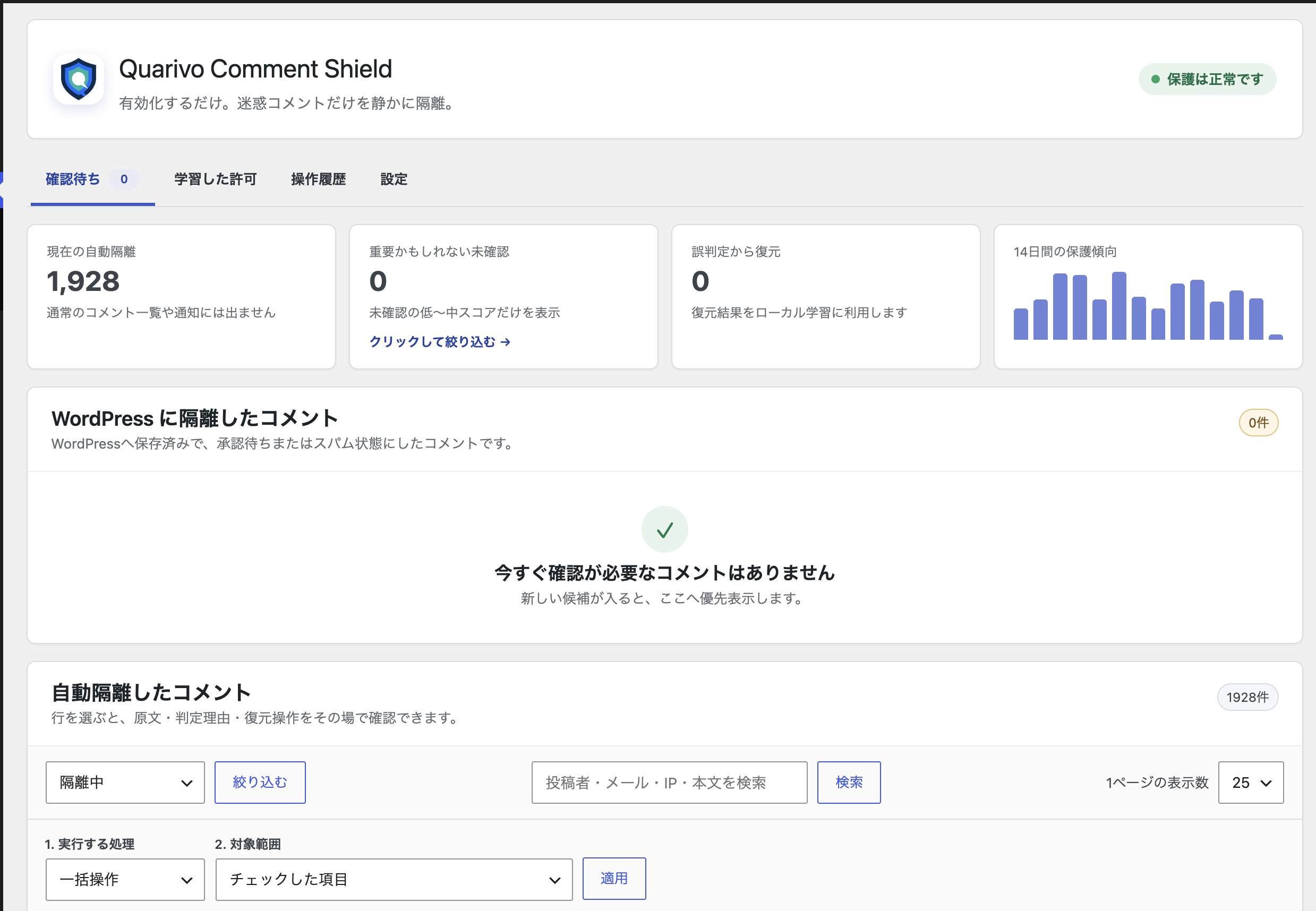Click the 2. 対象範囲 label

(248, 844)
